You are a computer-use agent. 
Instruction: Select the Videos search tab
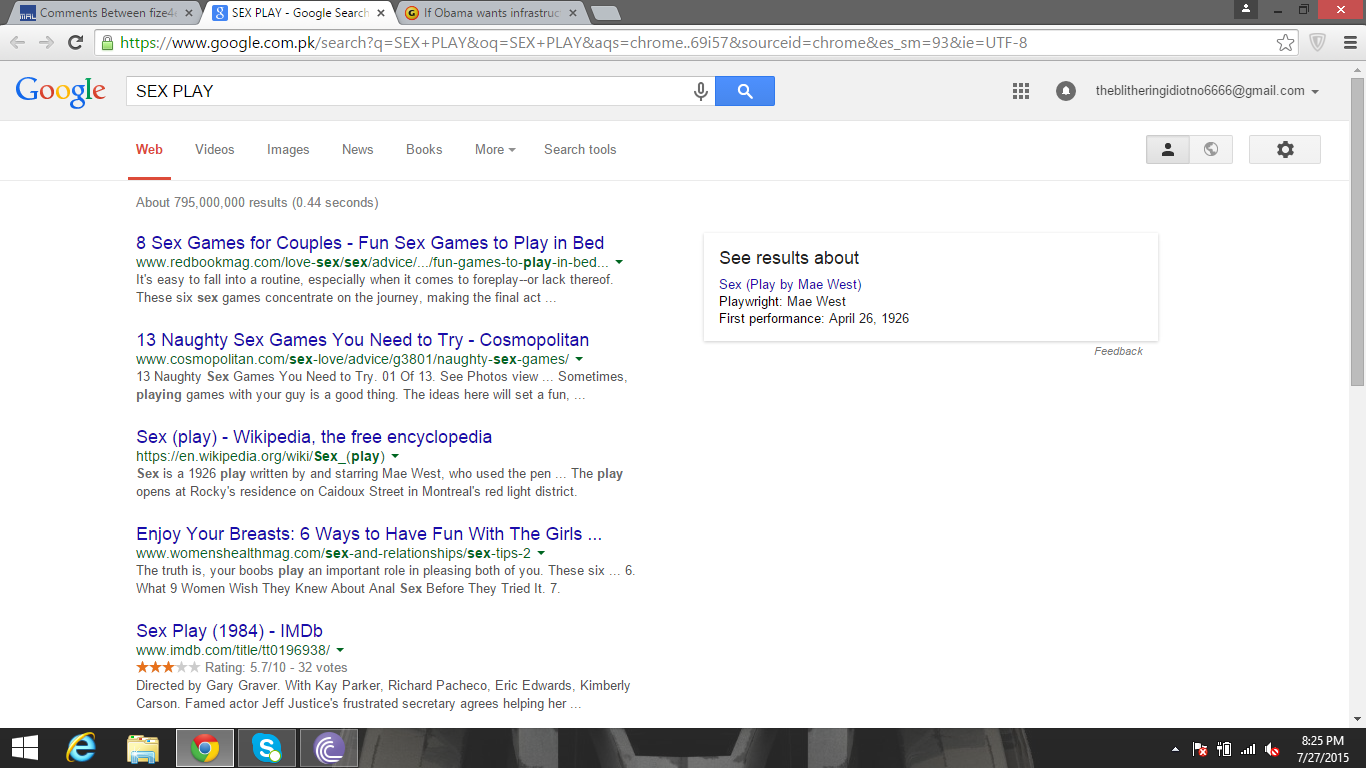coord(215,149)
